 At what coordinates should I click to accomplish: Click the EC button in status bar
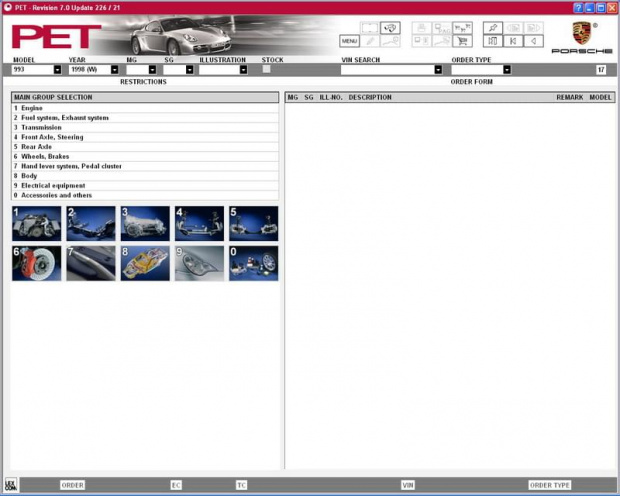point(176,485)
